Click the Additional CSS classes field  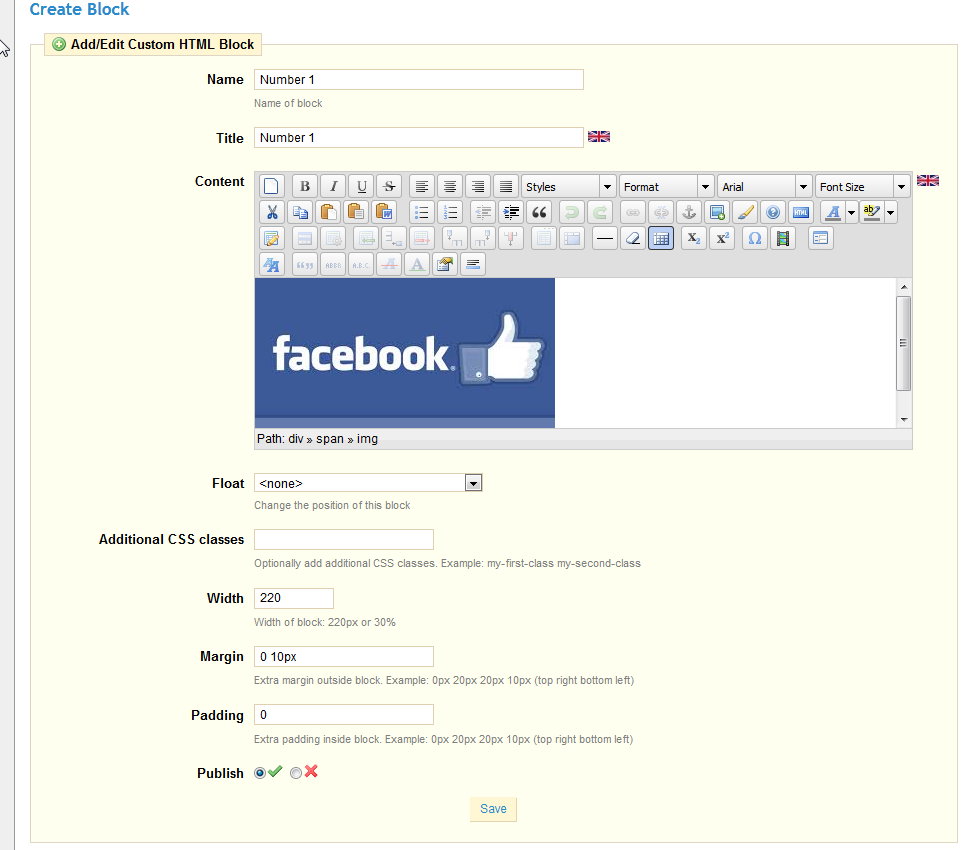click(x=344, y=539)
